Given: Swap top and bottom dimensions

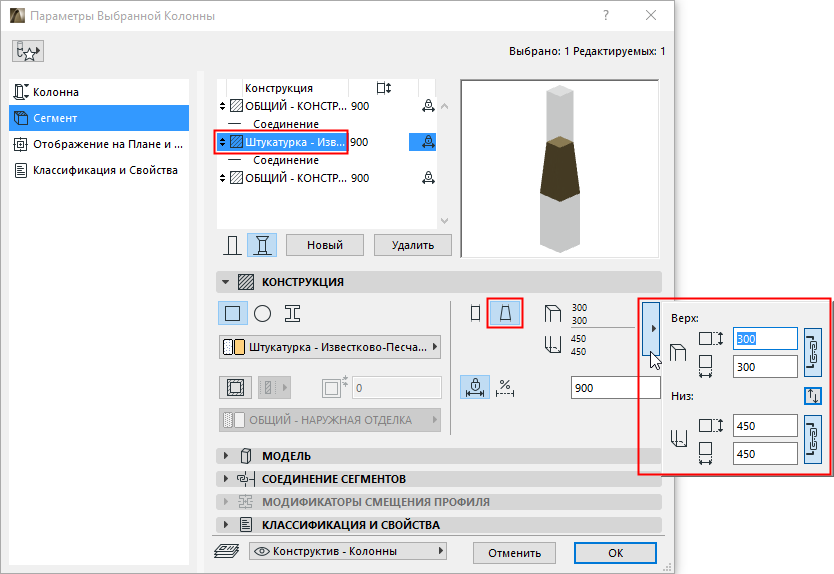Looking at the screenshot, I should tap(813, 396).
